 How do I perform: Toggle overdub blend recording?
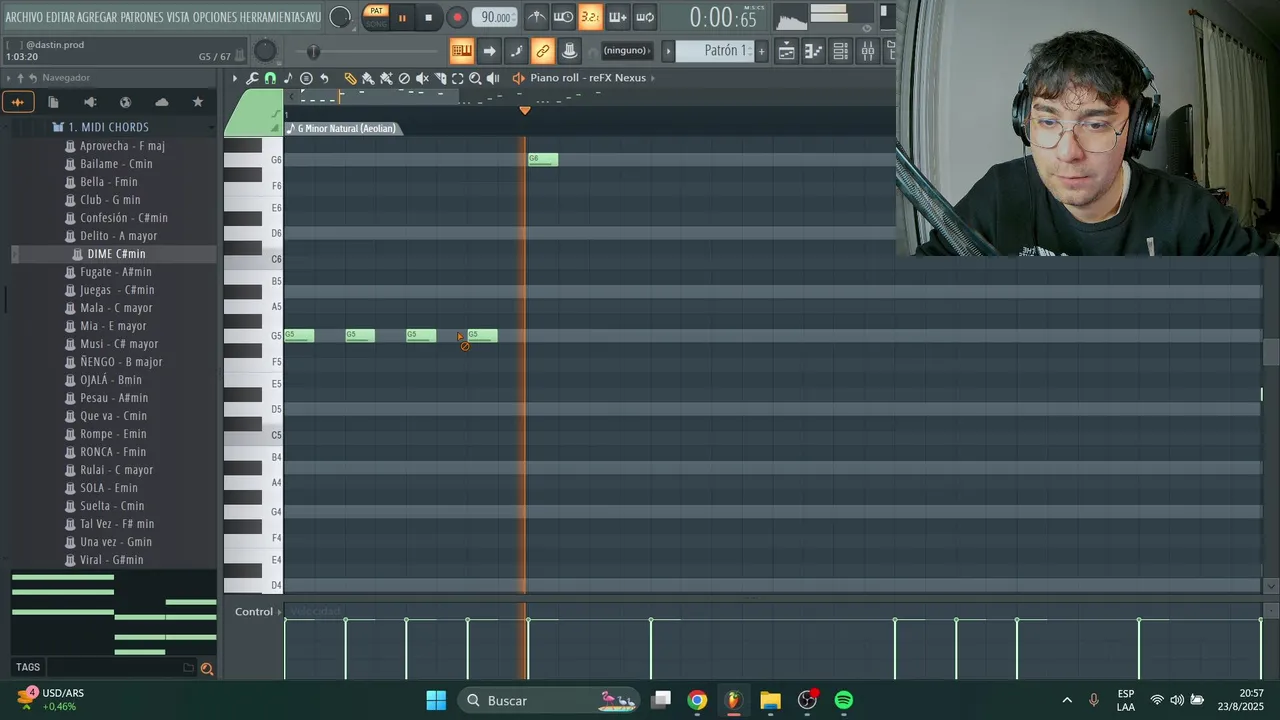point(618,17)
